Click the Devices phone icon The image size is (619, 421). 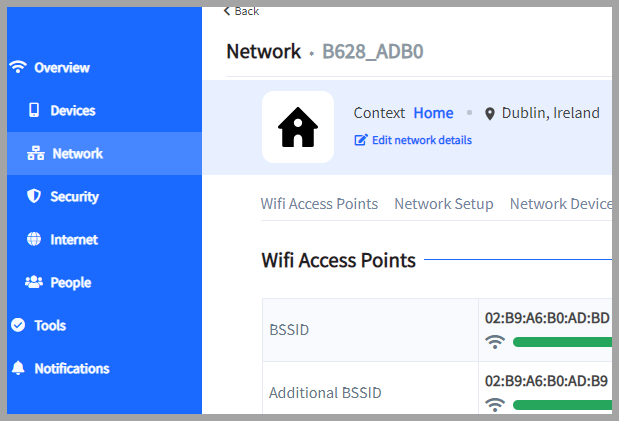[x=34, y=110]
